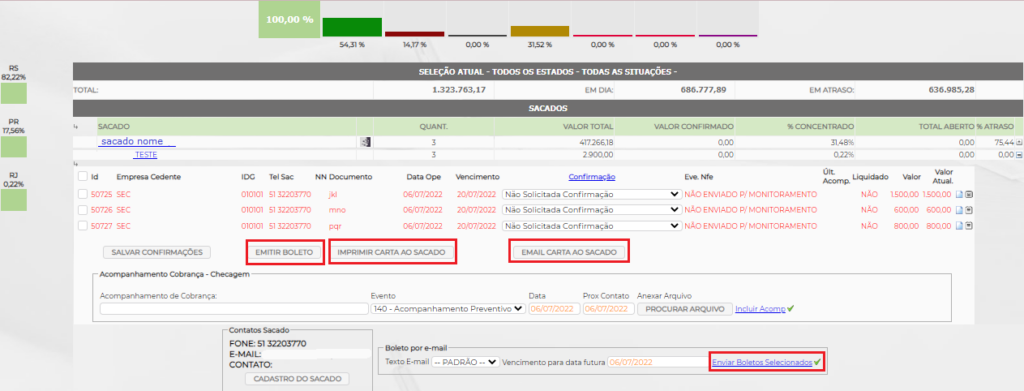
Task: Click the EMITIR BOLETO button
Action: tap(285, 252)
